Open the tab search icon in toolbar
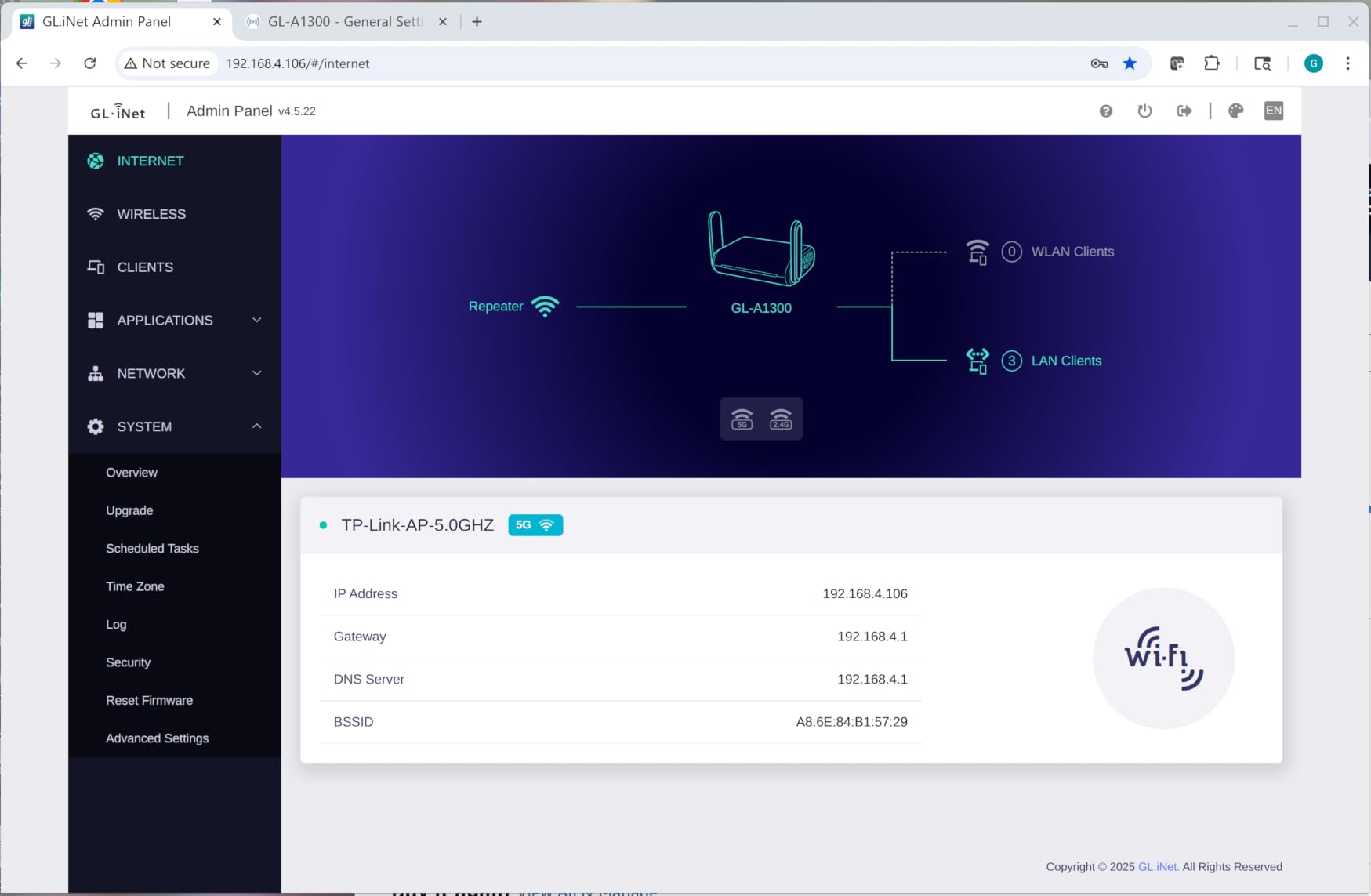The height and width of the screenshot is (896, 1371). [x=1262, y=63]
